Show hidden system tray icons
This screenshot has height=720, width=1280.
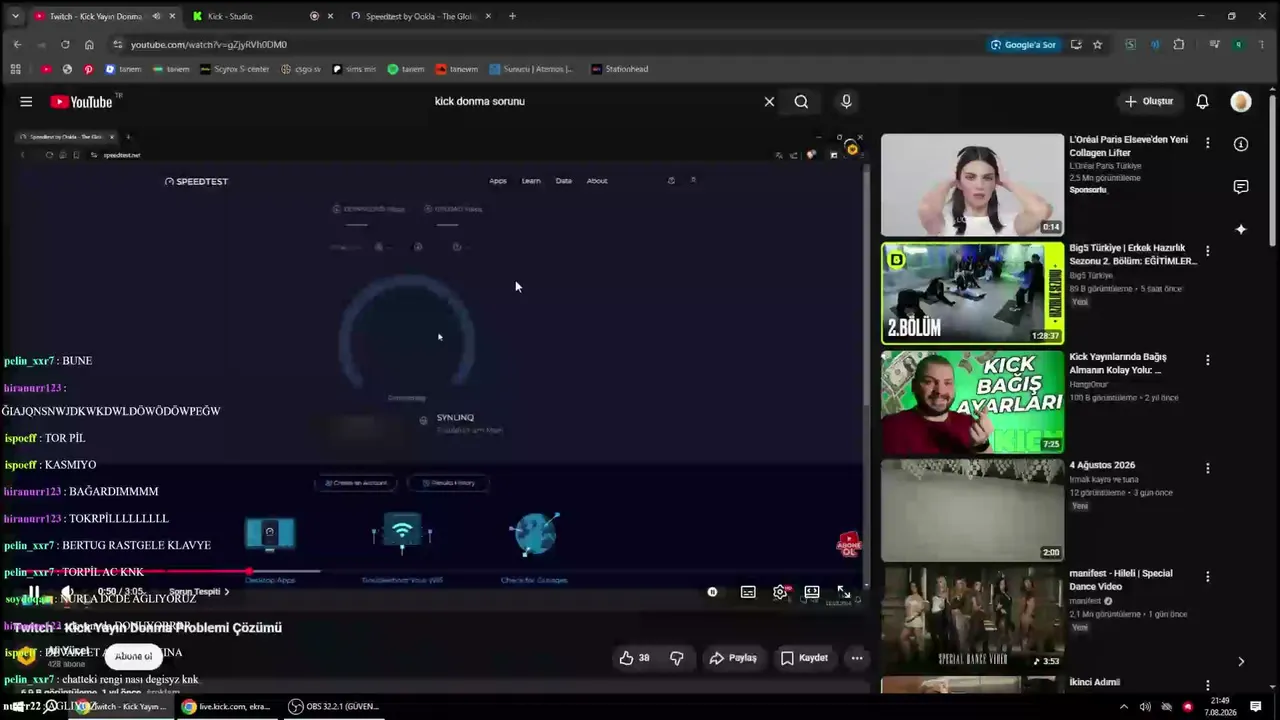[1124, 707]
